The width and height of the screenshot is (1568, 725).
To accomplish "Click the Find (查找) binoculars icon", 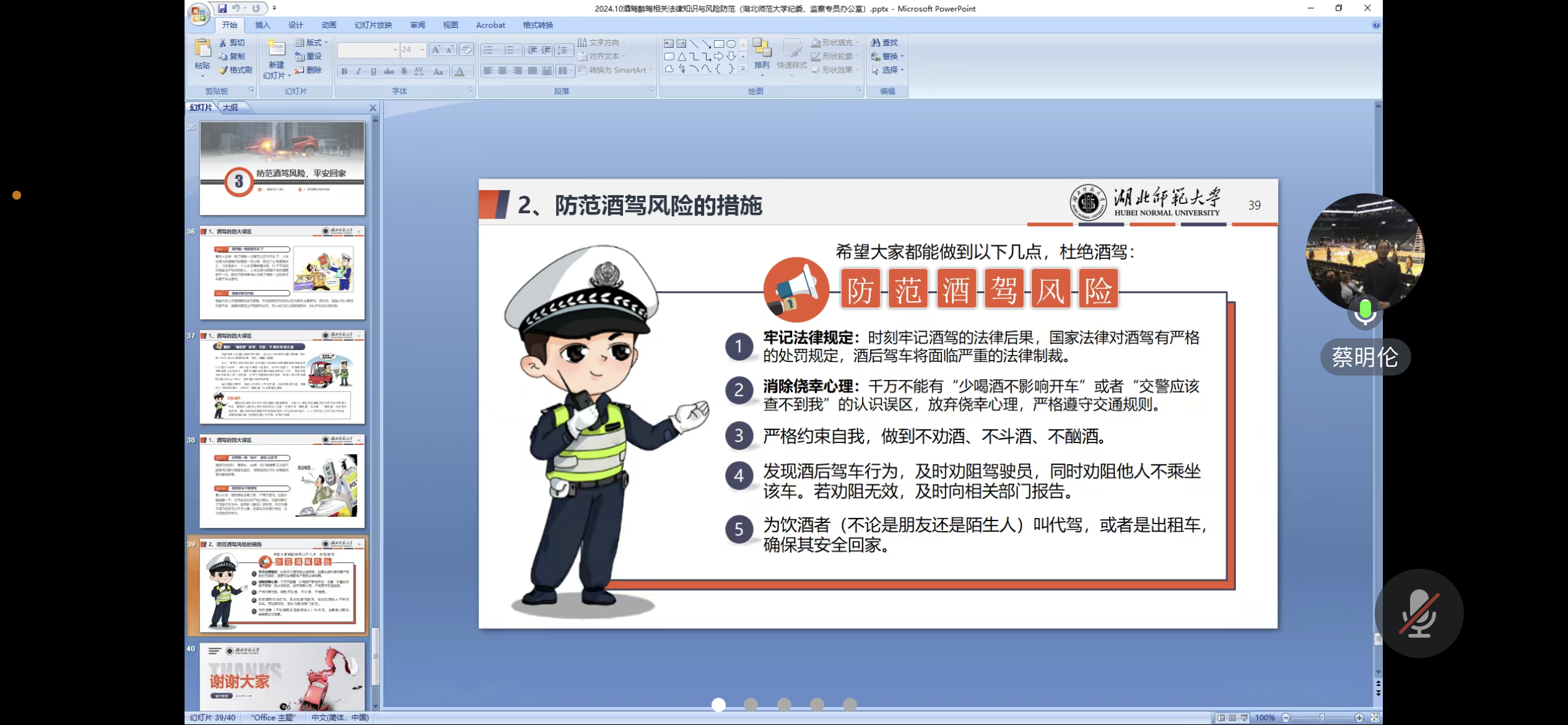I will (876, 43).
